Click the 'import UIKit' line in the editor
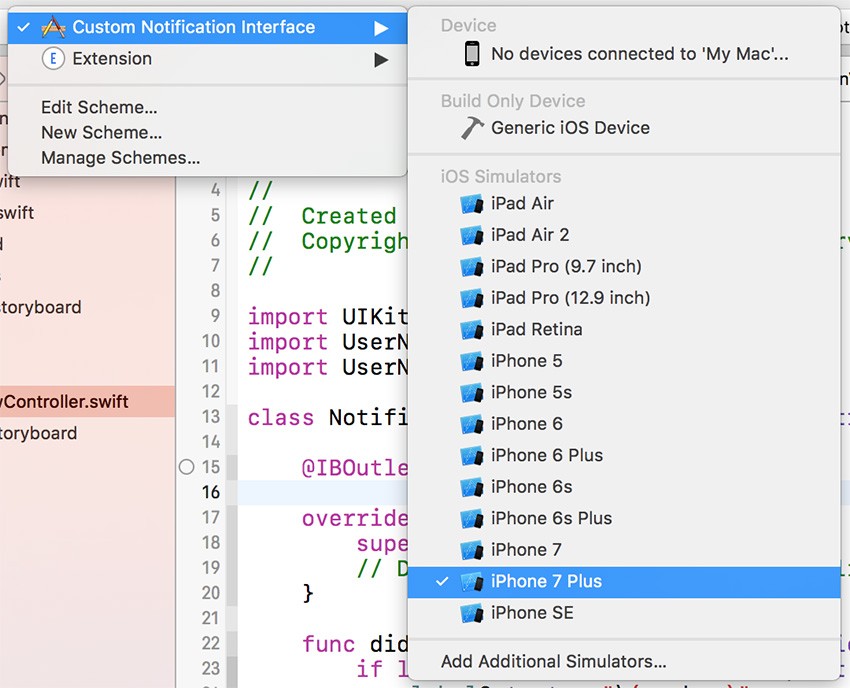This screenshot has height=688, width=850. coord(327,317)
